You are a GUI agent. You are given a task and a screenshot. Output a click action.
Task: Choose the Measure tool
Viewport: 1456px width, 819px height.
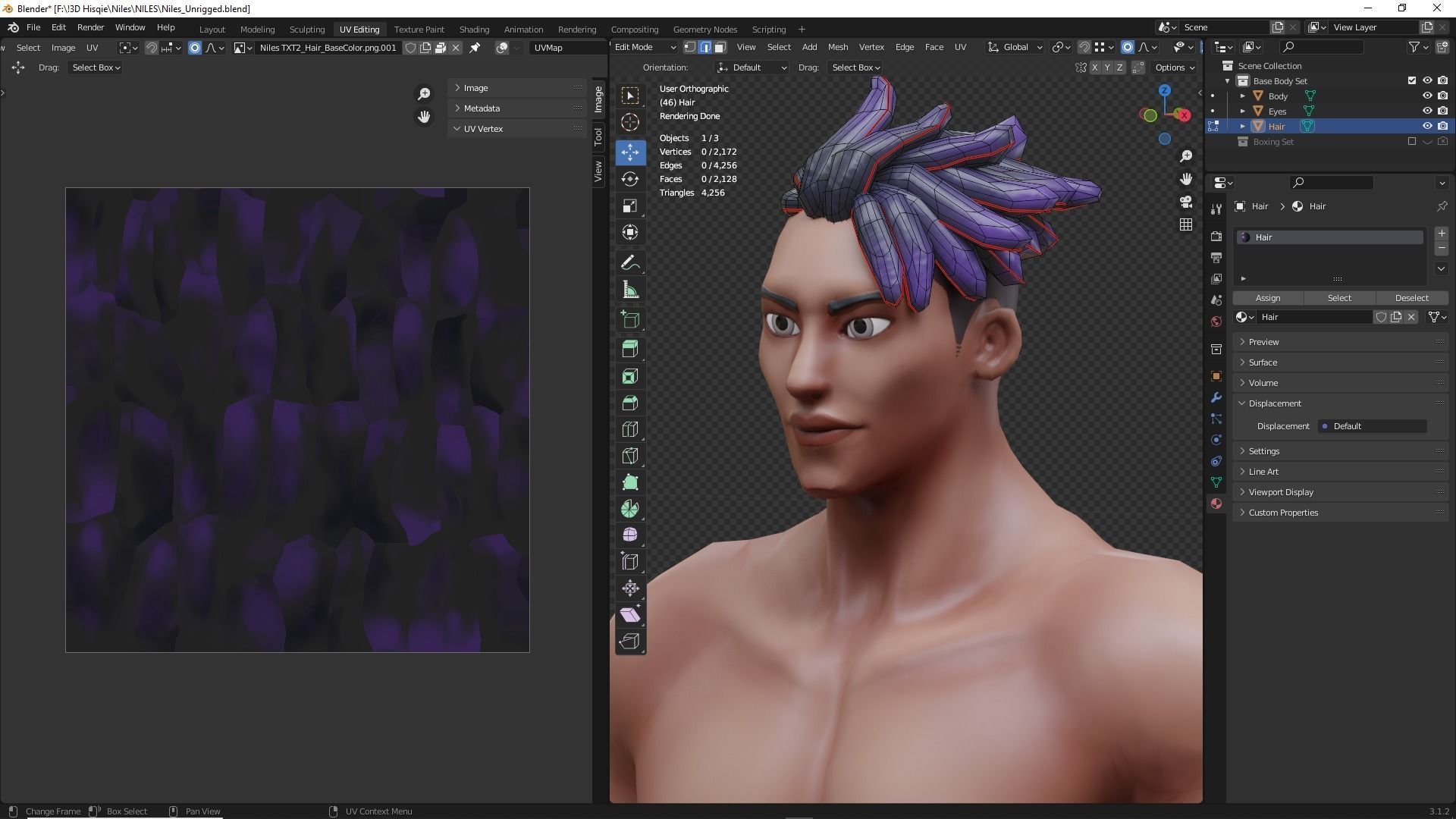tap(629, 290)
